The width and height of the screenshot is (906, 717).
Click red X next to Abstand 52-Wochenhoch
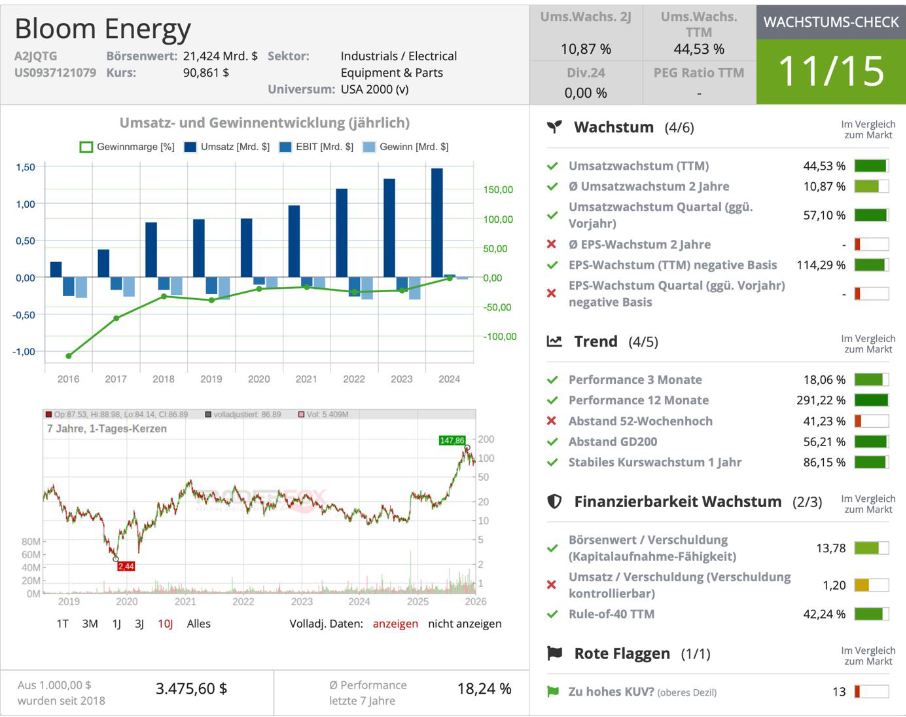coord(552,421)
